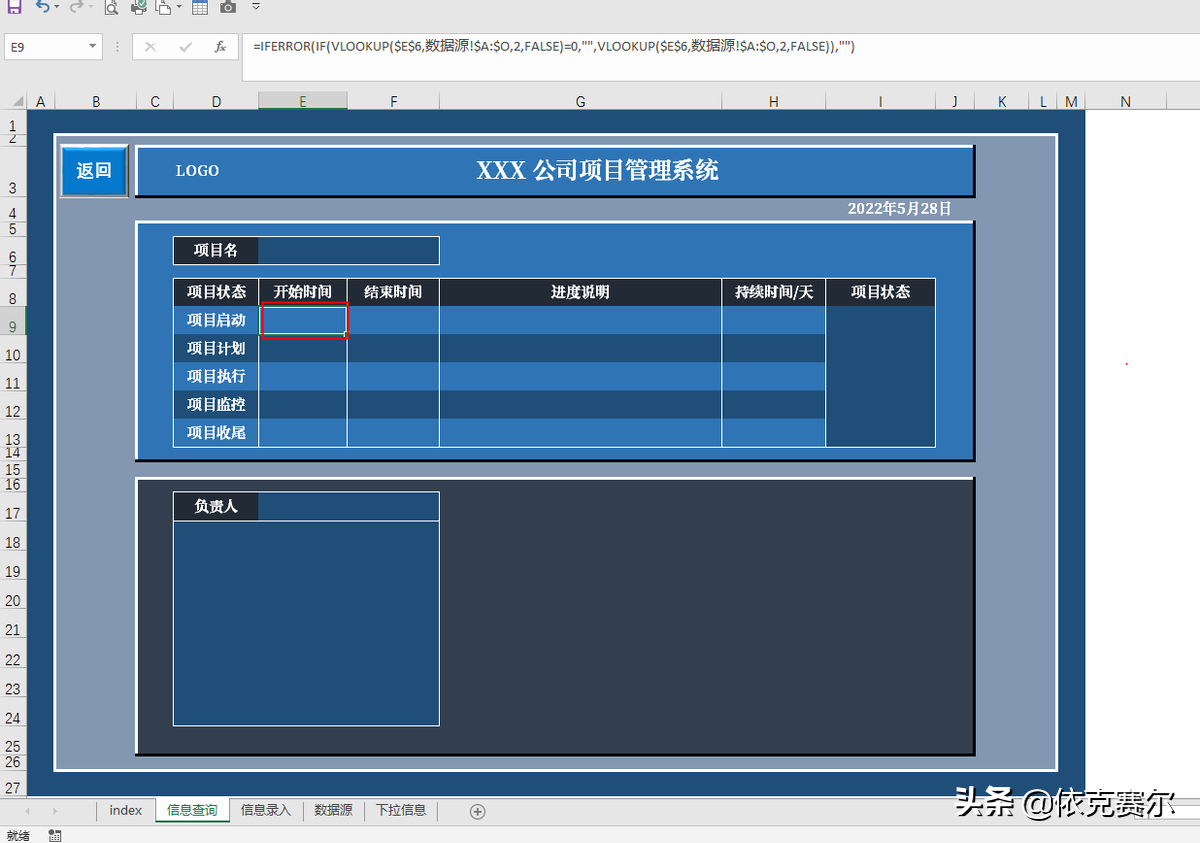Click the Cancel (X) formula button
This screenshot has height=843, width=1200.
click(150, 47)
